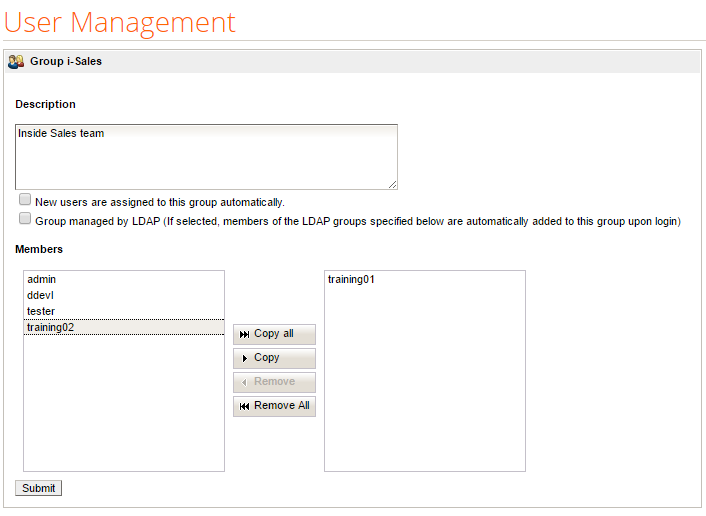Click the Copy right-arrow icon
Screen dimensions: 706x516
point(244,358)
